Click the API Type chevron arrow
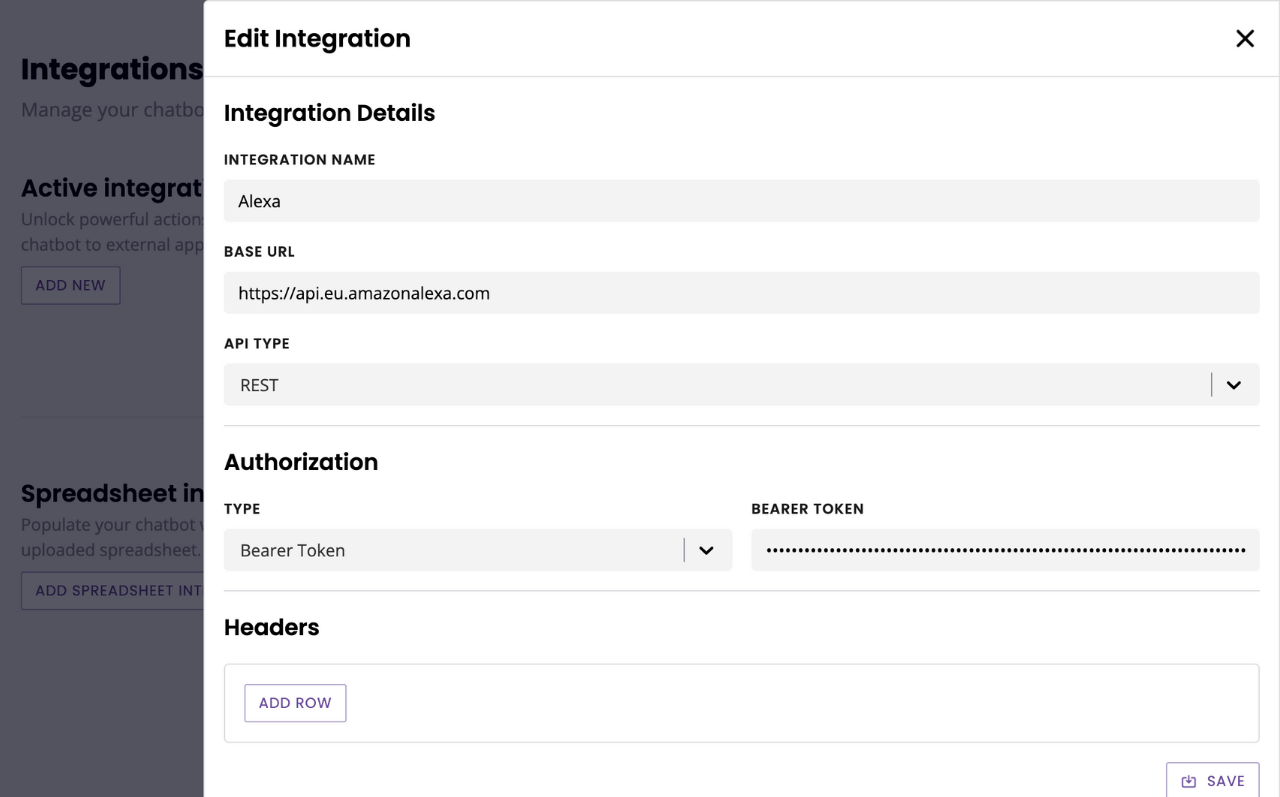 click(x=1234, y=385)
